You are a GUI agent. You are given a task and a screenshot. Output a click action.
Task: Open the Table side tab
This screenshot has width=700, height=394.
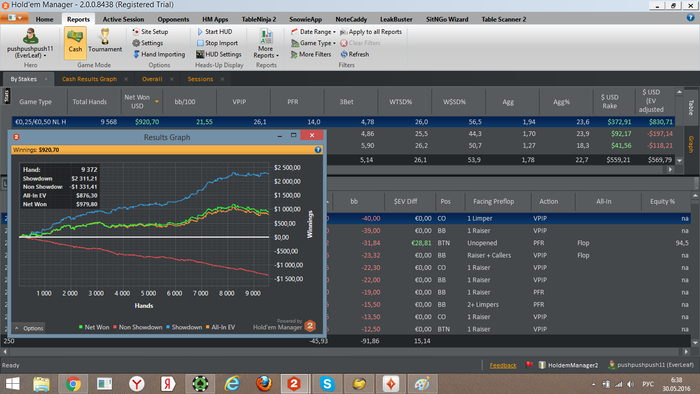click(x=691, y=108)
